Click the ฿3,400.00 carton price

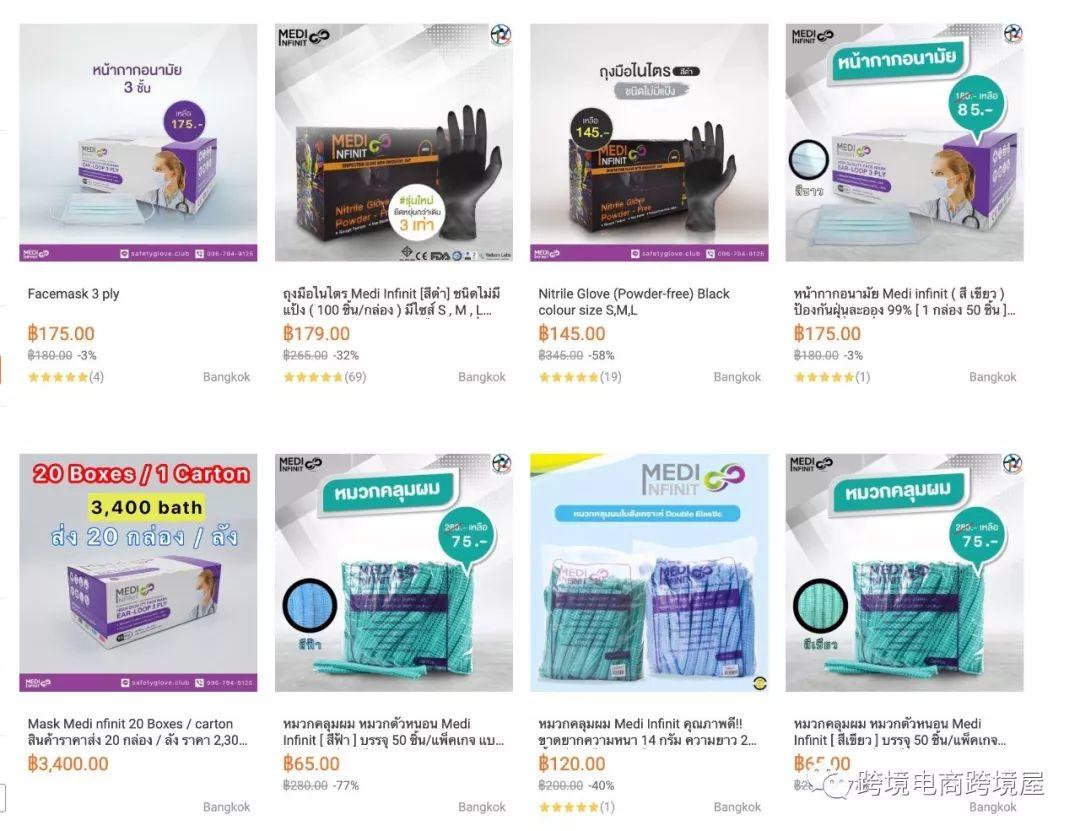coord(68,763)
